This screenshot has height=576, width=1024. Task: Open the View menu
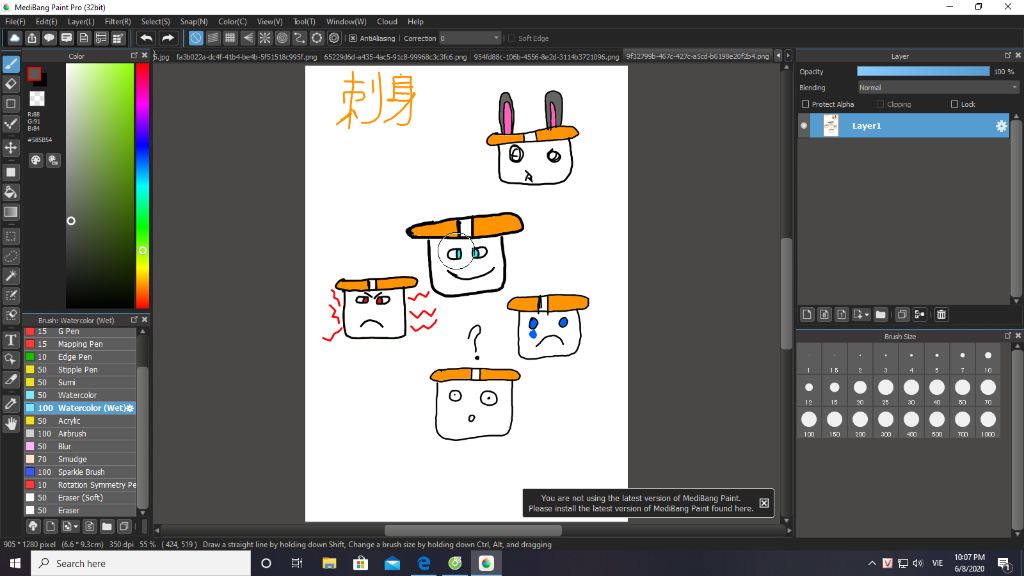coord(270,22)
